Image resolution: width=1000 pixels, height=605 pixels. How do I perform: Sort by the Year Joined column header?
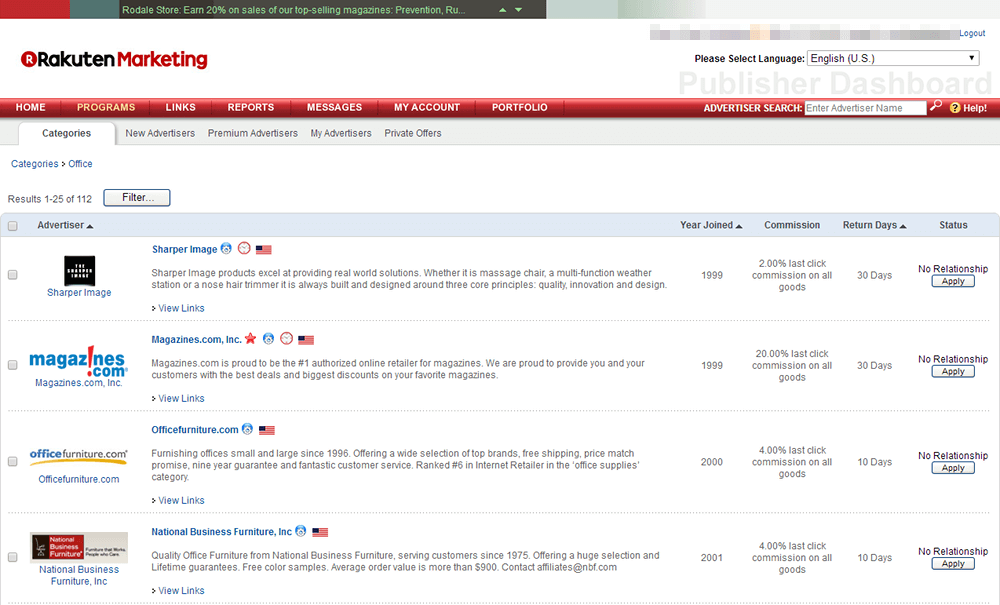pyautogui.click(x=711, y=225)
